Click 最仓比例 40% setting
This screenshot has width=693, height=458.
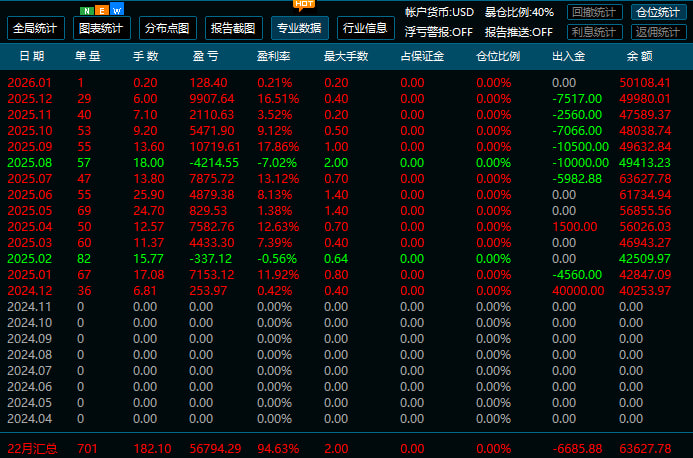pyautogui.click(x=519, y=12)
